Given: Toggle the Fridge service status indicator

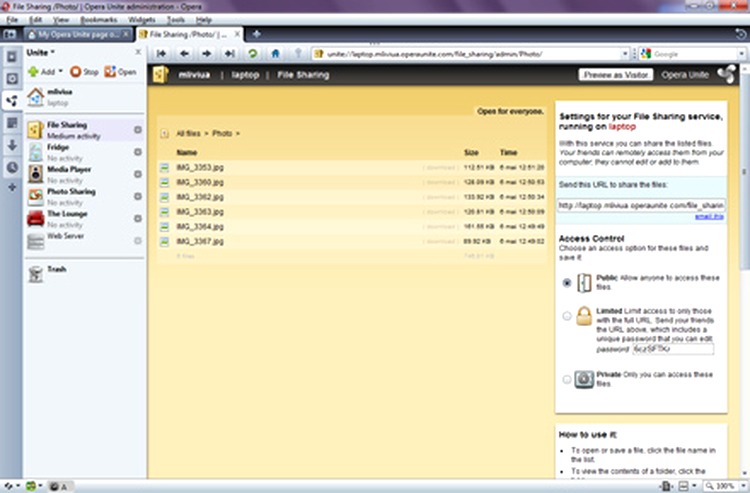Looking at the screenshot, I should [138, 152].
